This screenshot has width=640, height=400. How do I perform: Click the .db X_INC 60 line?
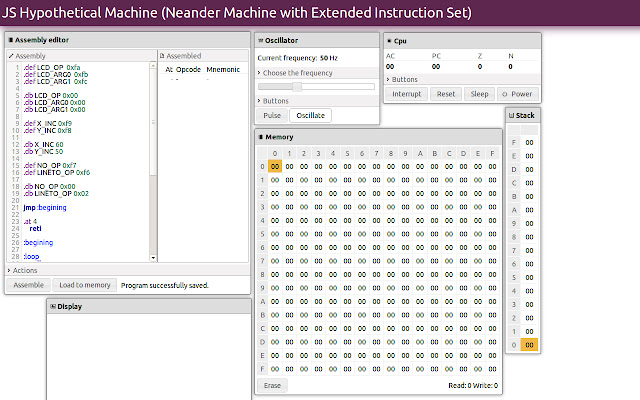click(43, 144)
